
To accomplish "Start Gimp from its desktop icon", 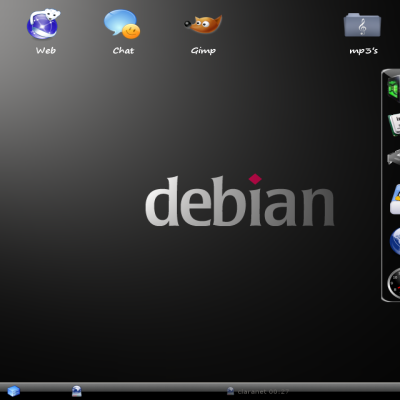I will click(x=203, y=24).
